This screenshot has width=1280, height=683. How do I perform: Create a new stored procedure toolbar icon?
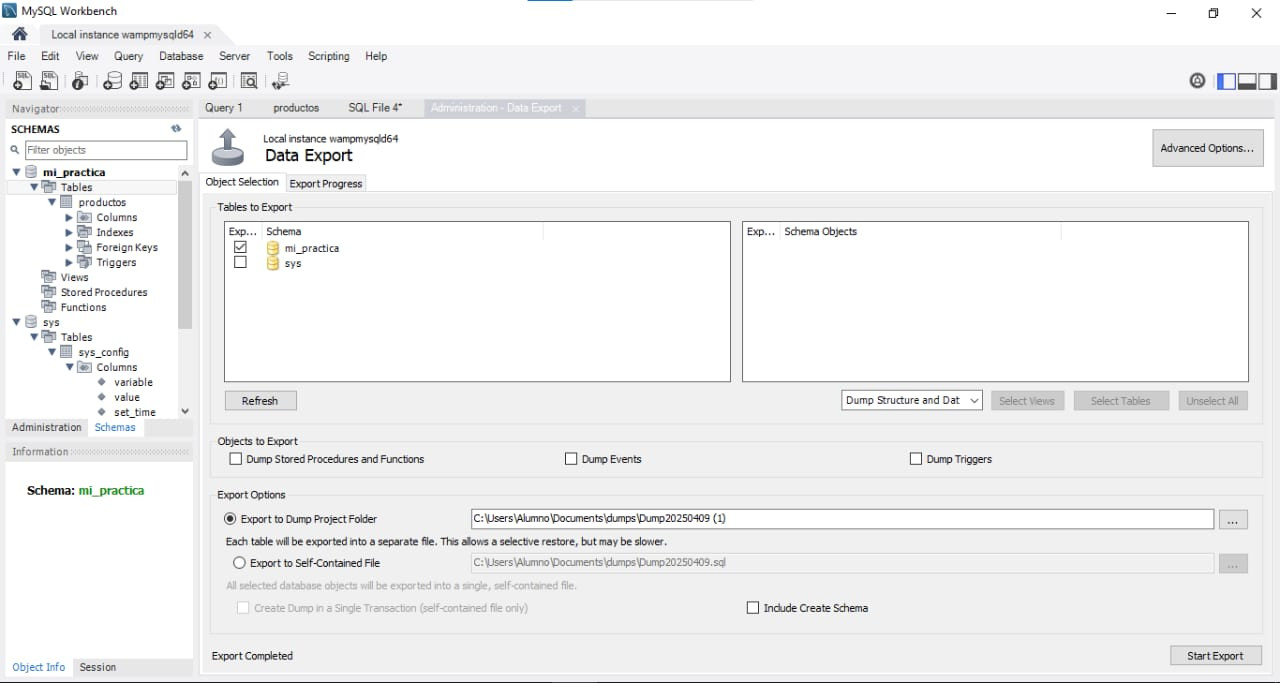coord(191,81)
